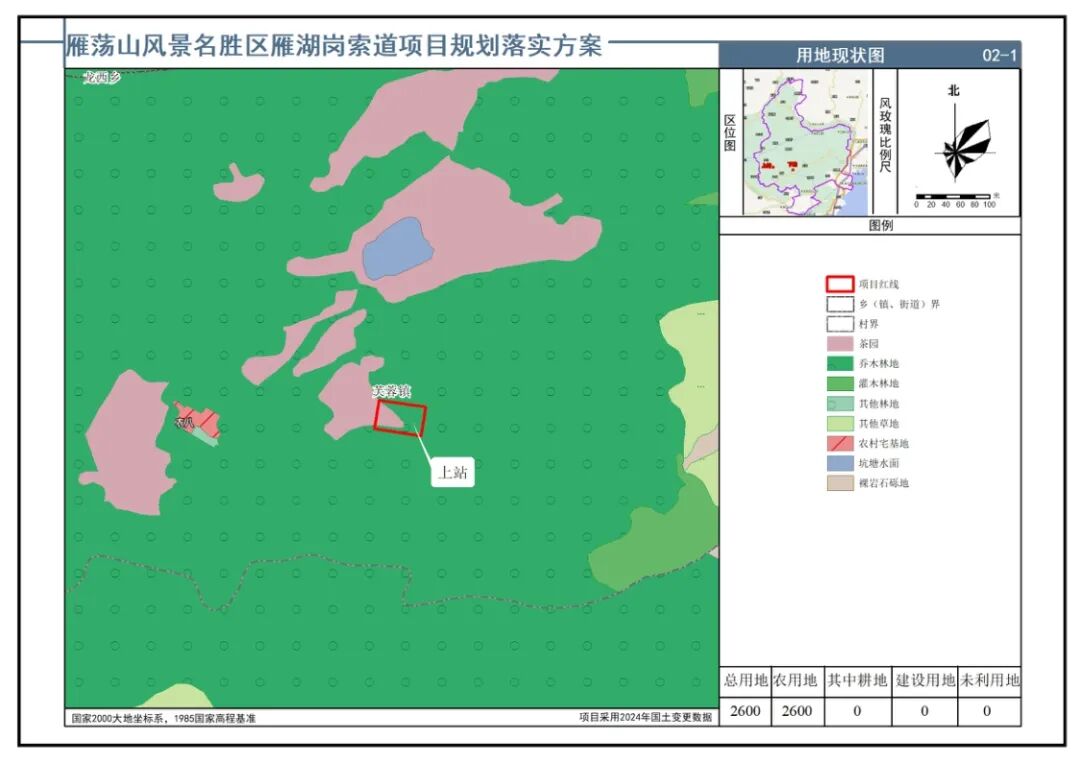1080x763 pixels.
Task: Click the scale bar under the wind rose
Action: point(955,196)
